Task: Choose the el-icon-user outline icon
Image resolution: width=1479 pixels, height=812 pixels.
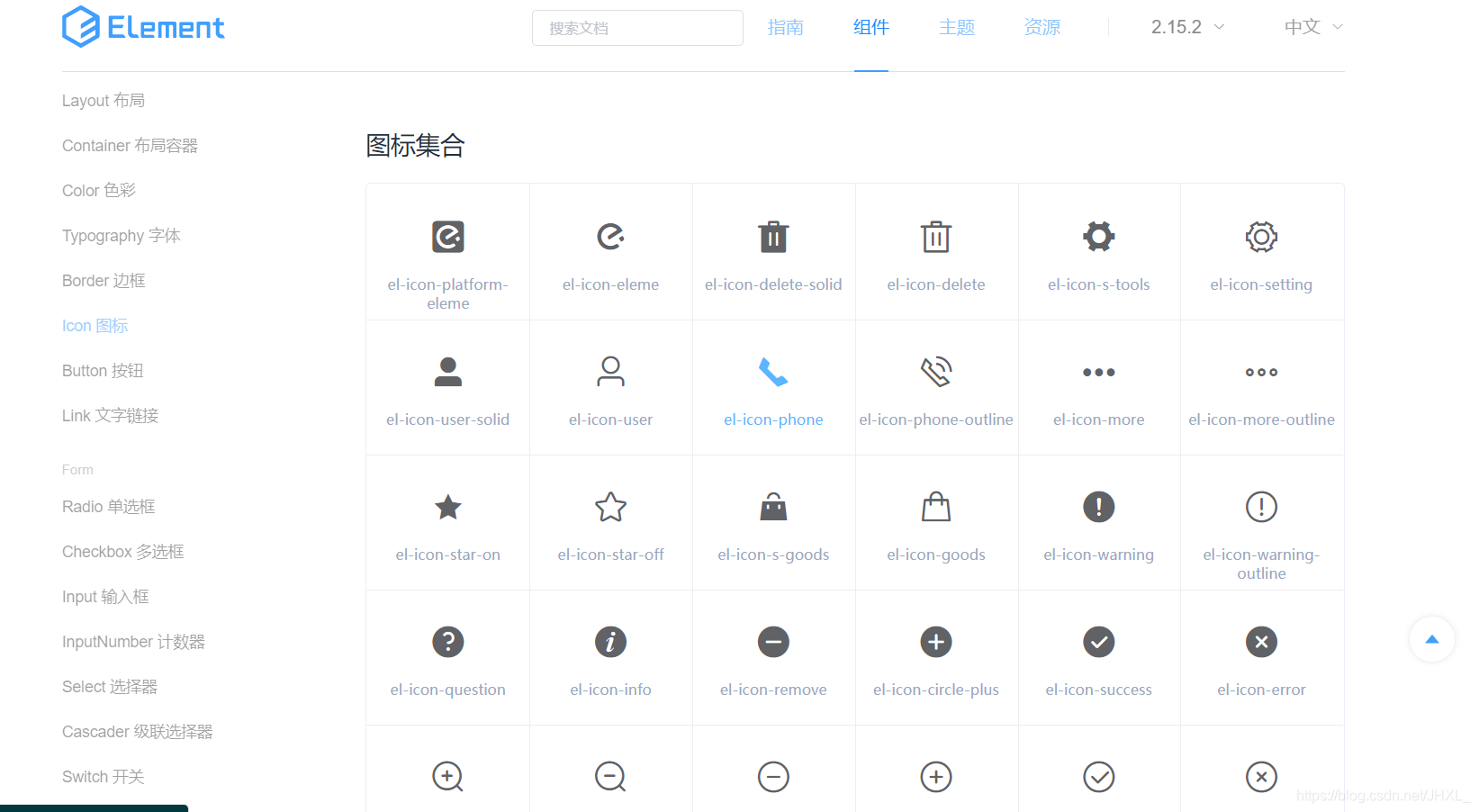Action: tap(610, 372)
